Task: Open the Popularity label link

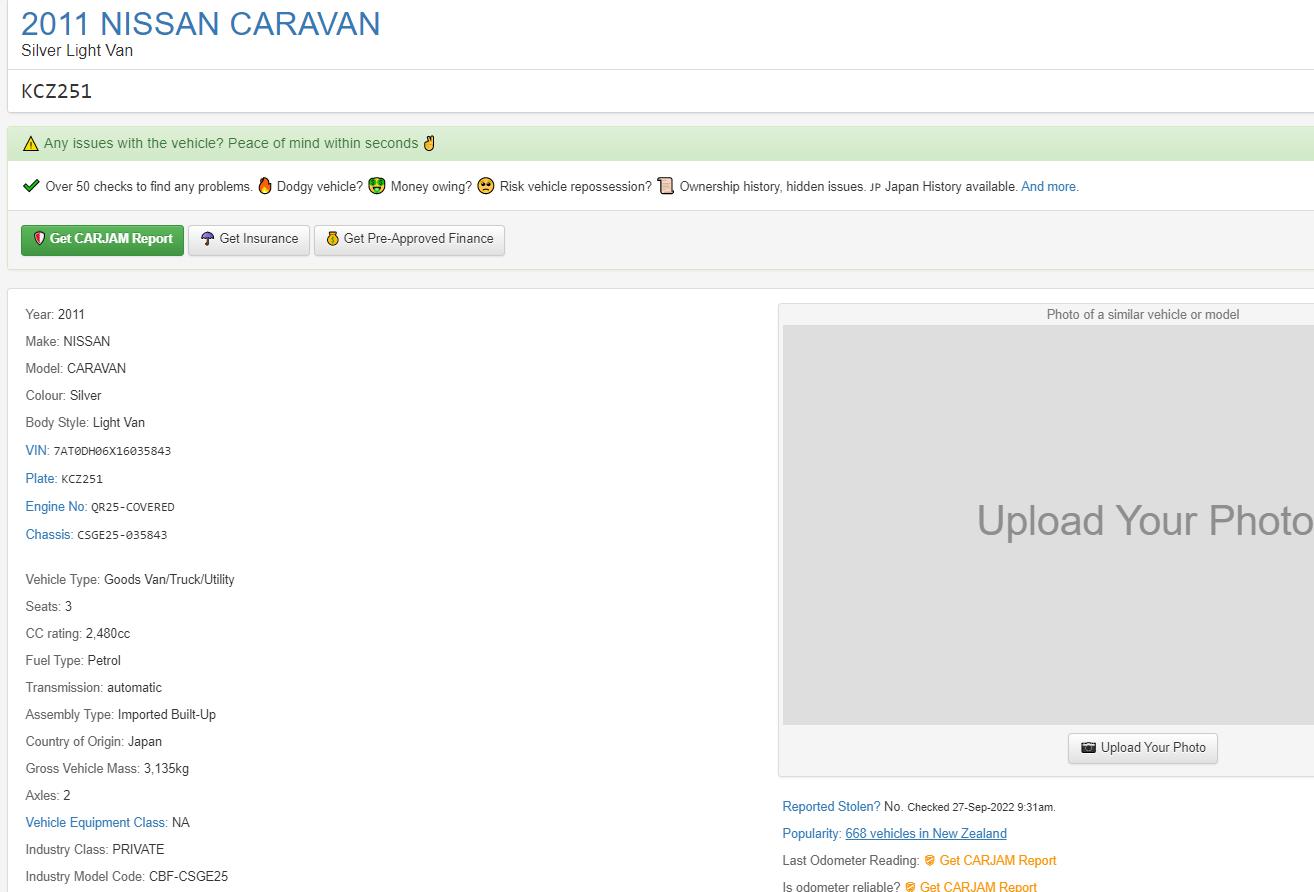Action: click(x=811, y=834)
